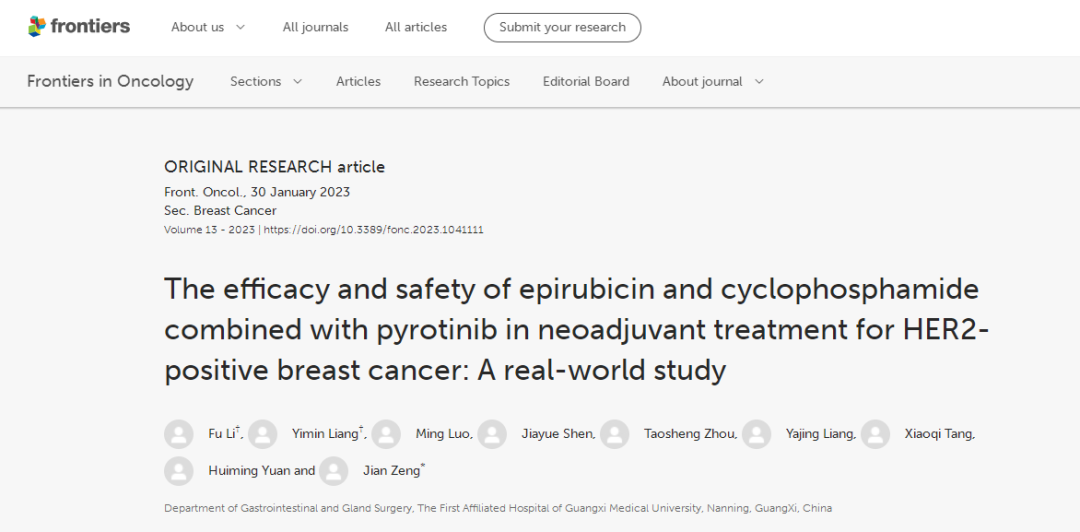The height and width of the screenshot is (532, 1080).
Task: Select the Research Topics tab
Action: pos(461,81)
